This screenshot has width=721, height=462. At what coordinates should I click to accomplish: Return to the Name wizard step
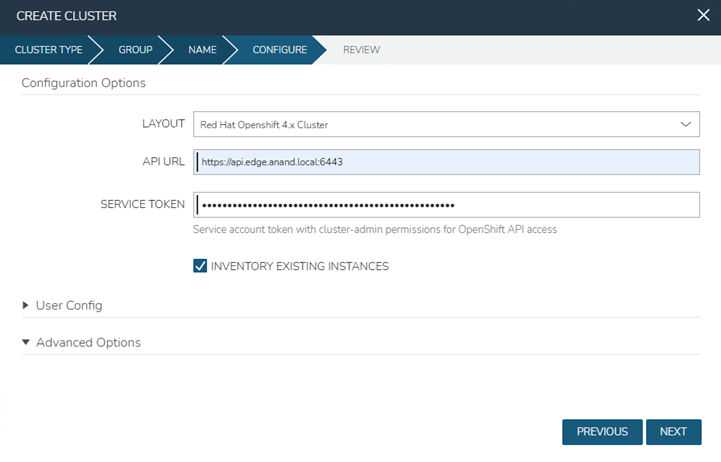[202, 50]
